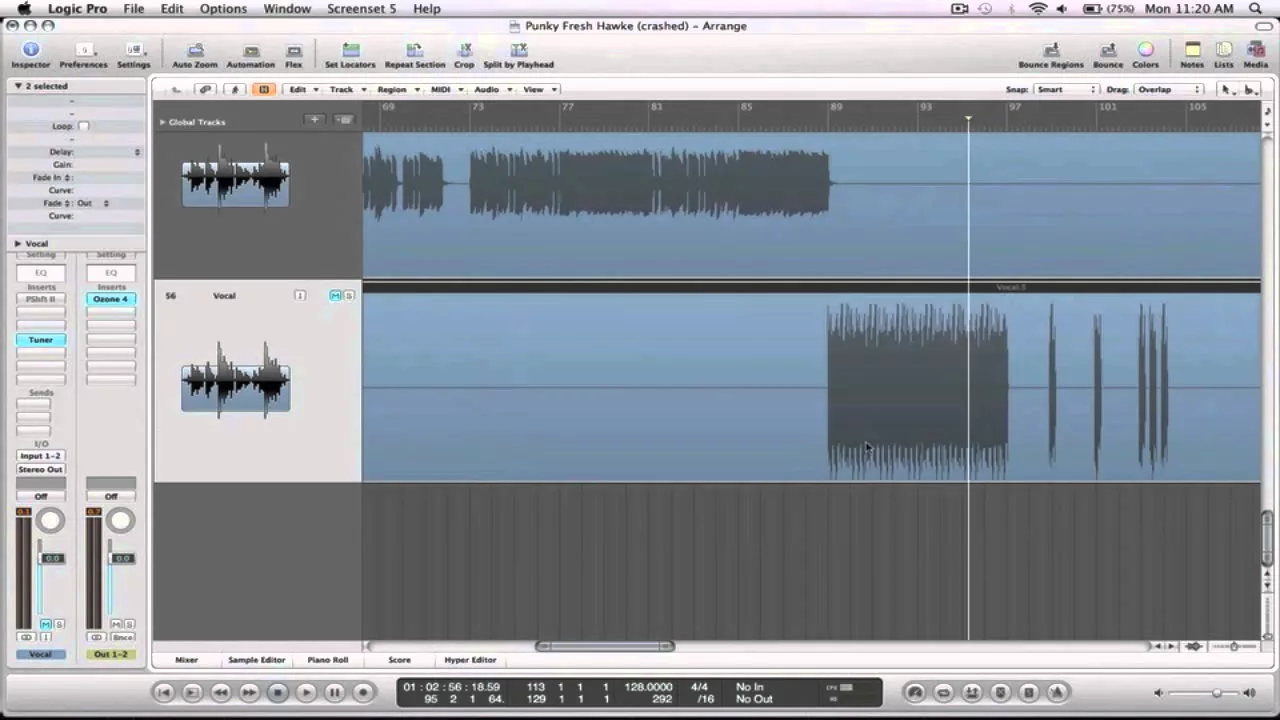Viewport: 1280px width, 720px height.
Task: Click the Bnce button on Out 1-2 strip
Action: [x=122, y=637]
